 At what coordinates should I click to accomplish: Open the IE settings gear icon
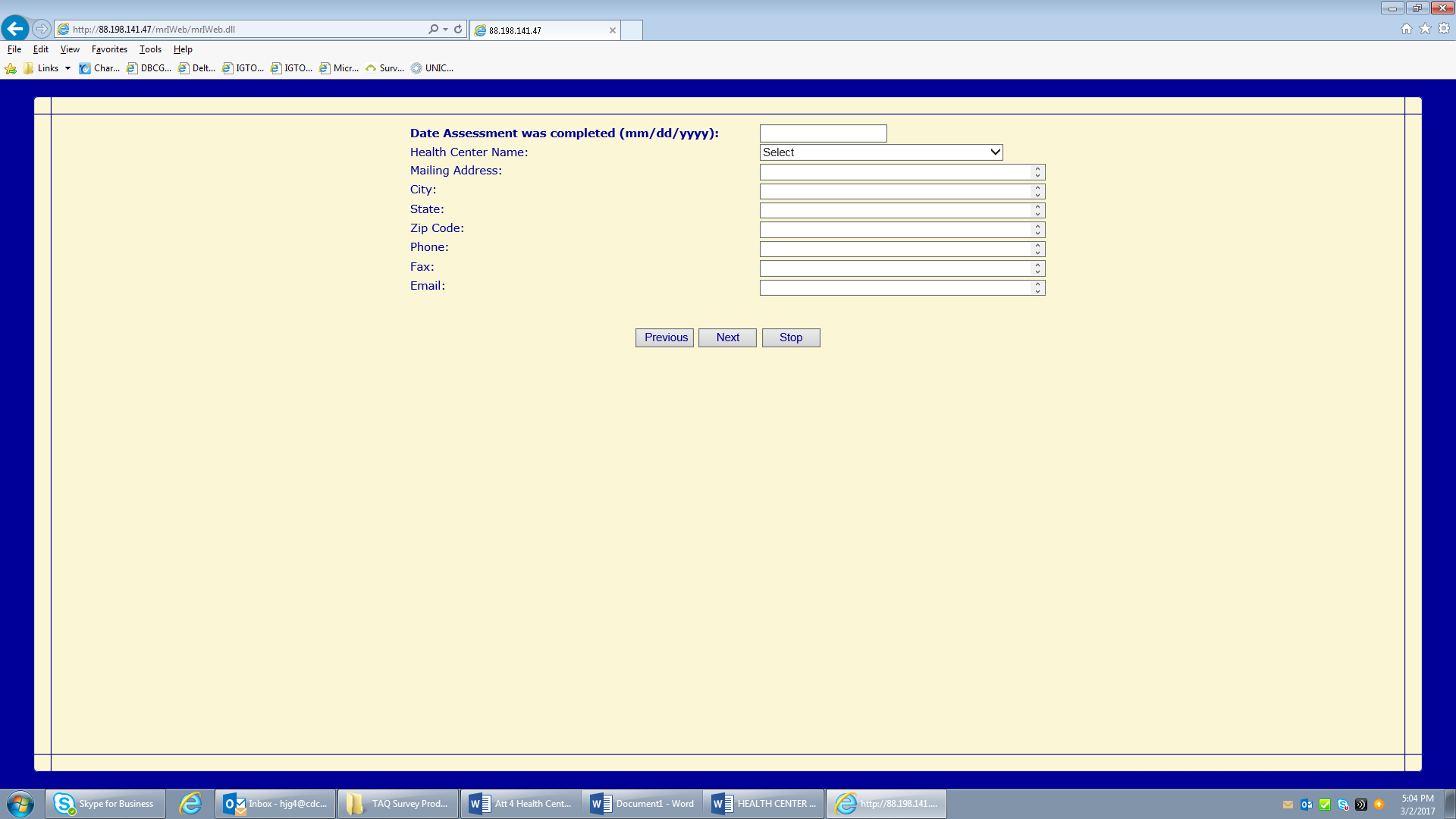point(1444,29)
